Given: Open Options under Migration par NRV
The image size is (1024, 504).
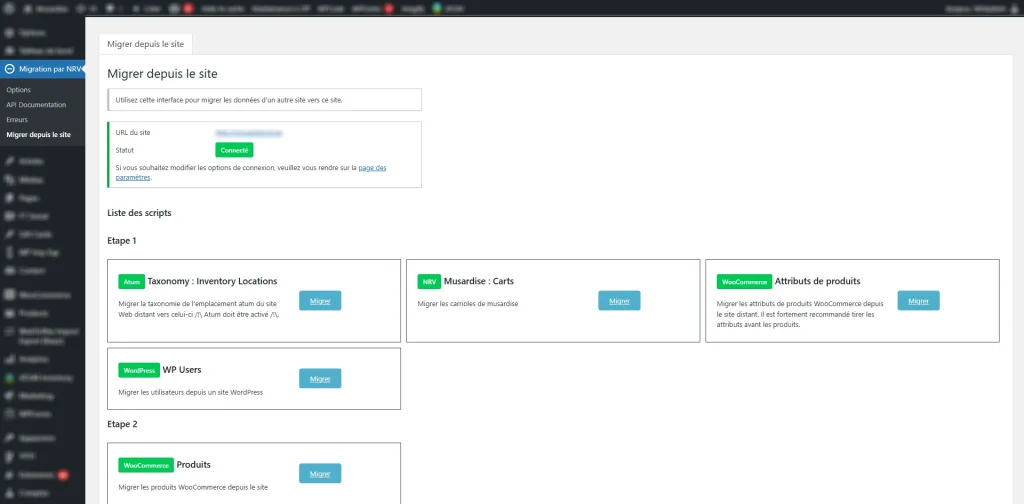Looking at the screenshot, I should click(18, 90).
